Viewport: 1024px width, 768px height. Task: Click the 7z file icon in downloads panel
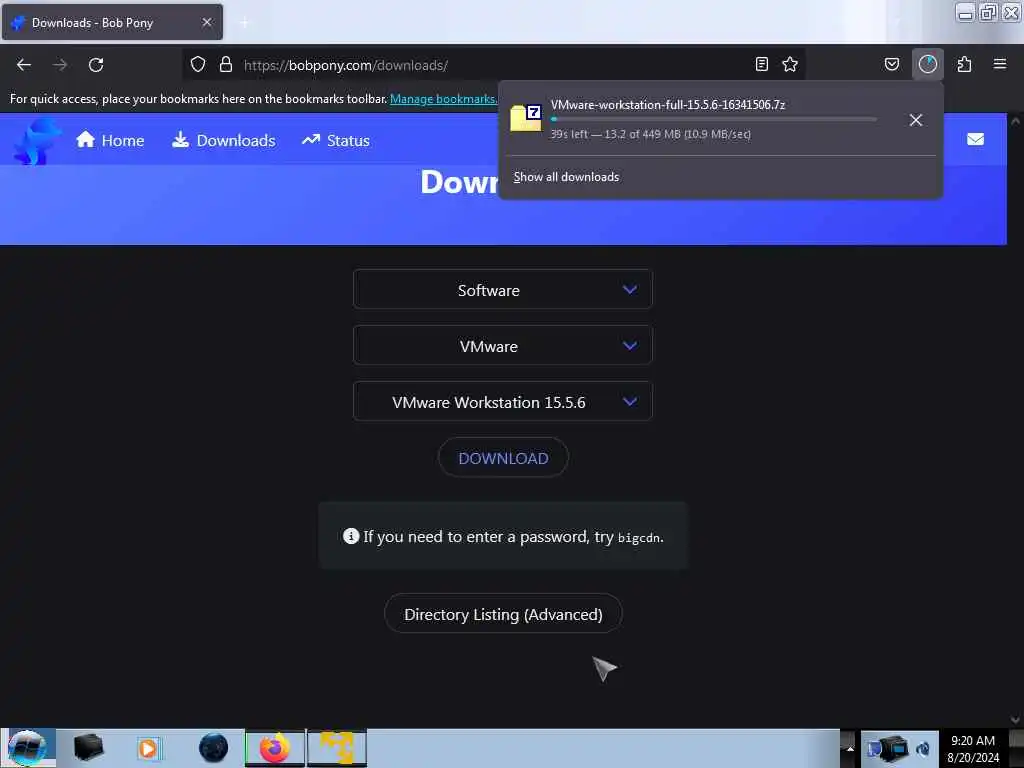526,118
